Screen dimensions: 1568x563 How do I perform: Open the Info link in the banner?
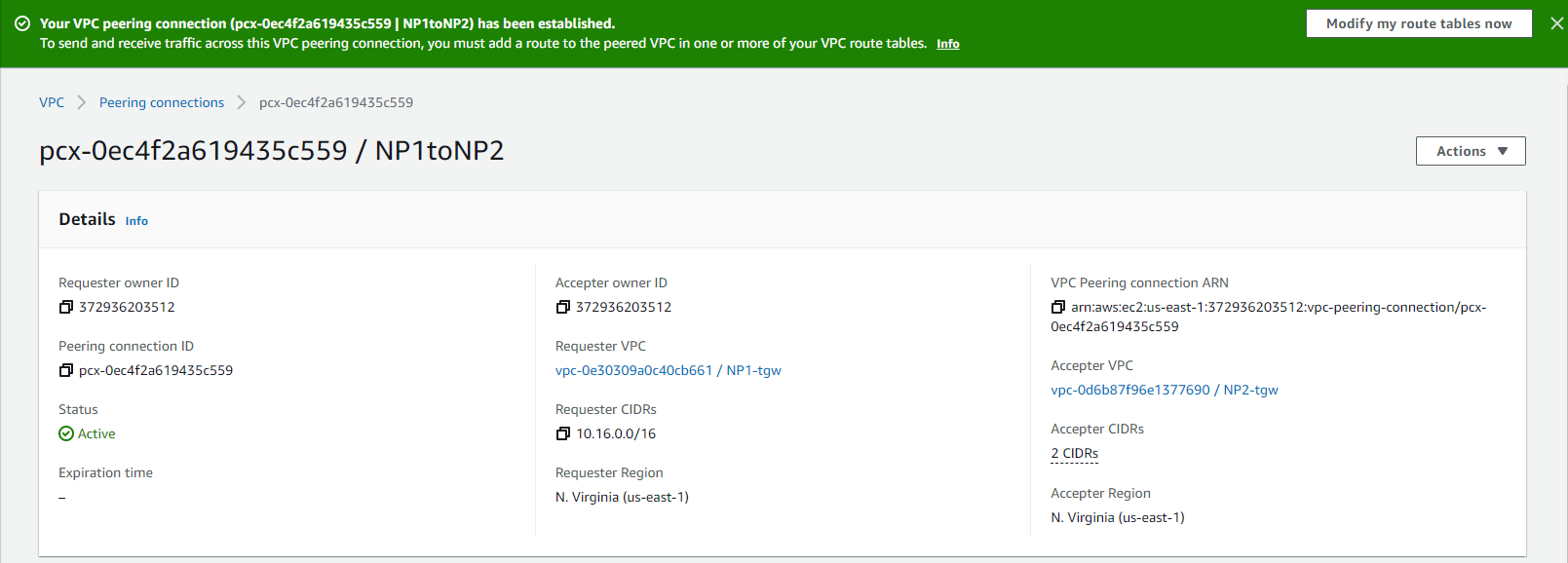(947, 44)
